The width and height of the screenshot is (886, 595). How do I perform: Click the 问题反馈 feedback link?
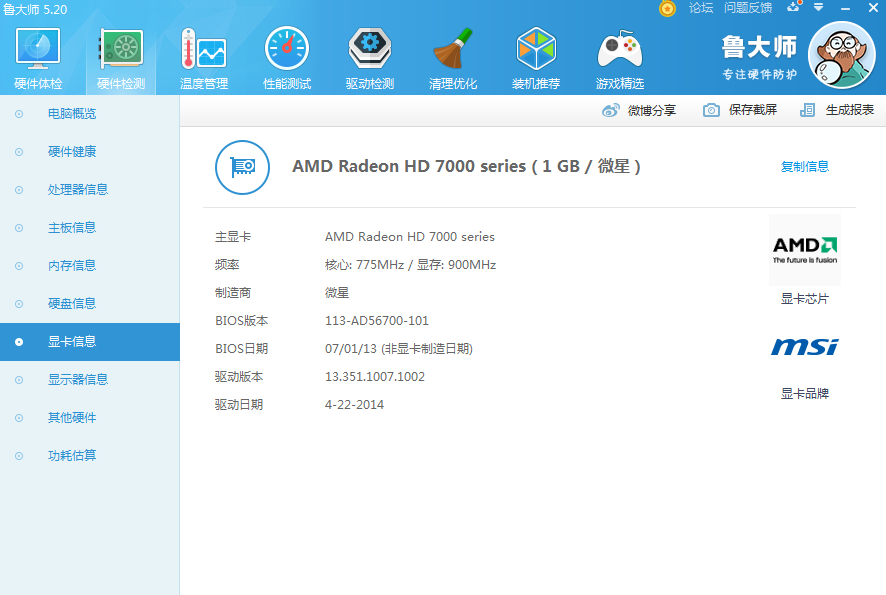pos(748,8)
